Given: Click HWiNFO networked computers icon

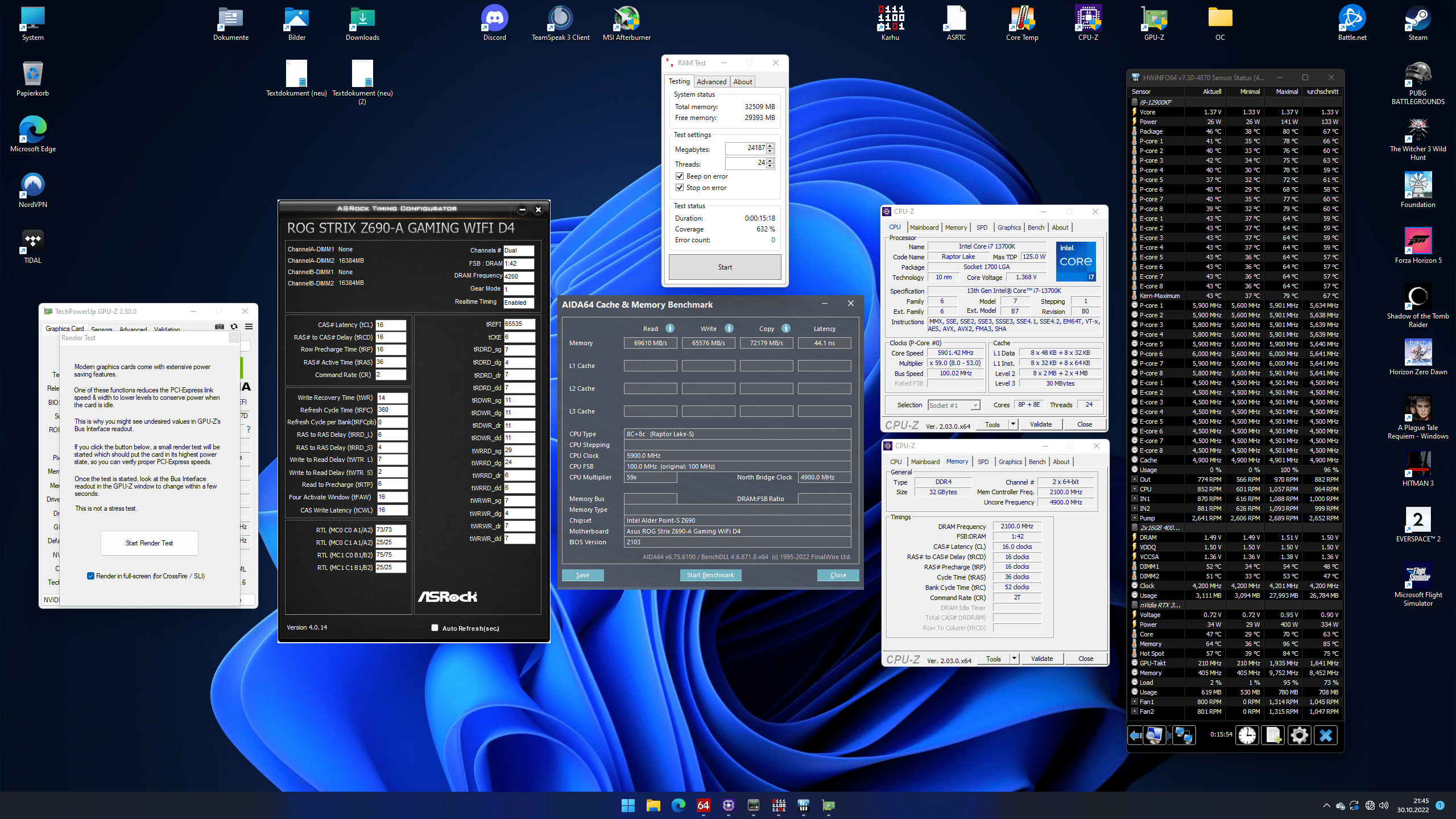Looking at the screenshot, I should tap(1184, 735).
